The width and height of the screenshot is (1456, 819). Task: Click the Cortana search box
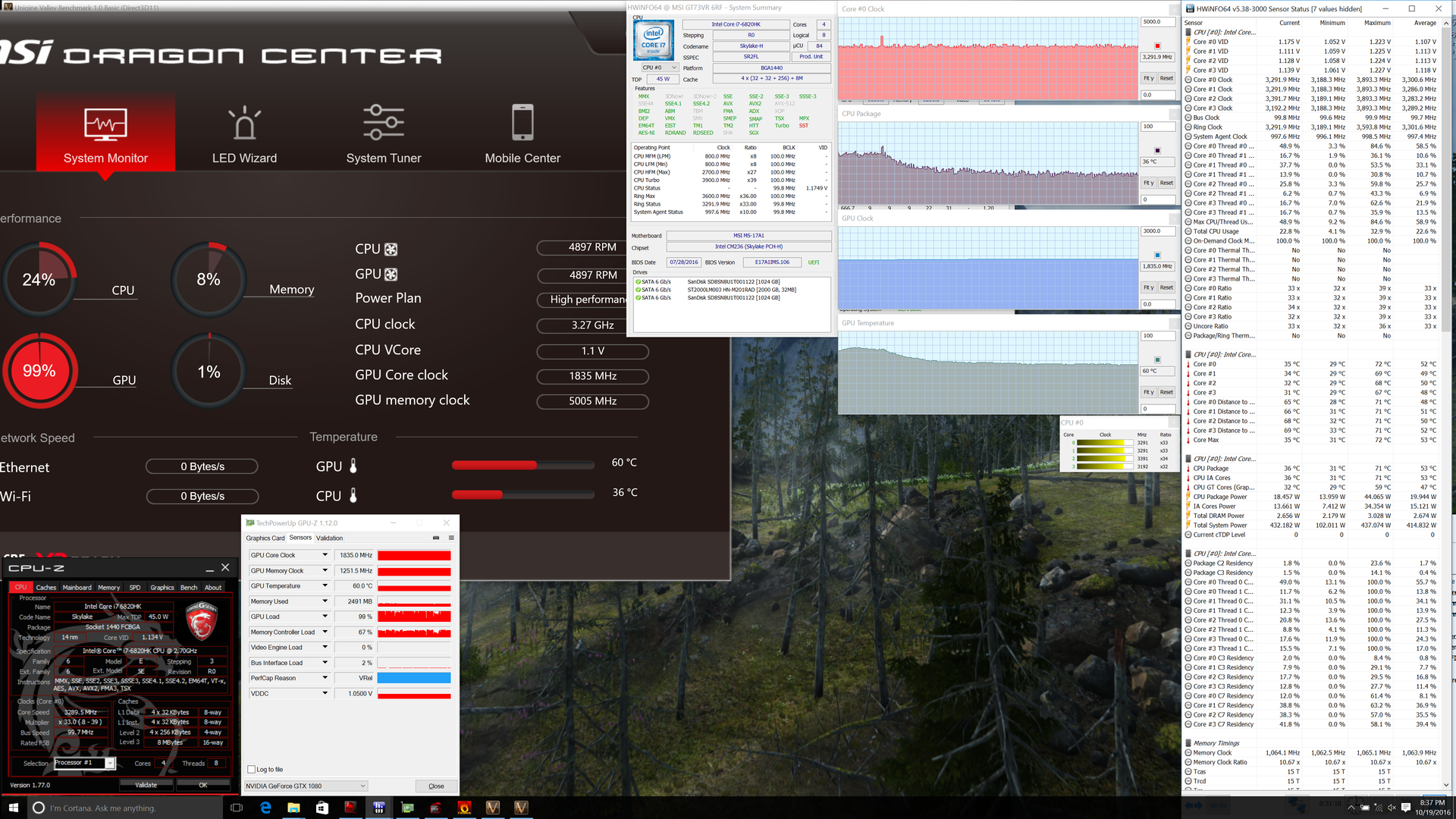125,808
